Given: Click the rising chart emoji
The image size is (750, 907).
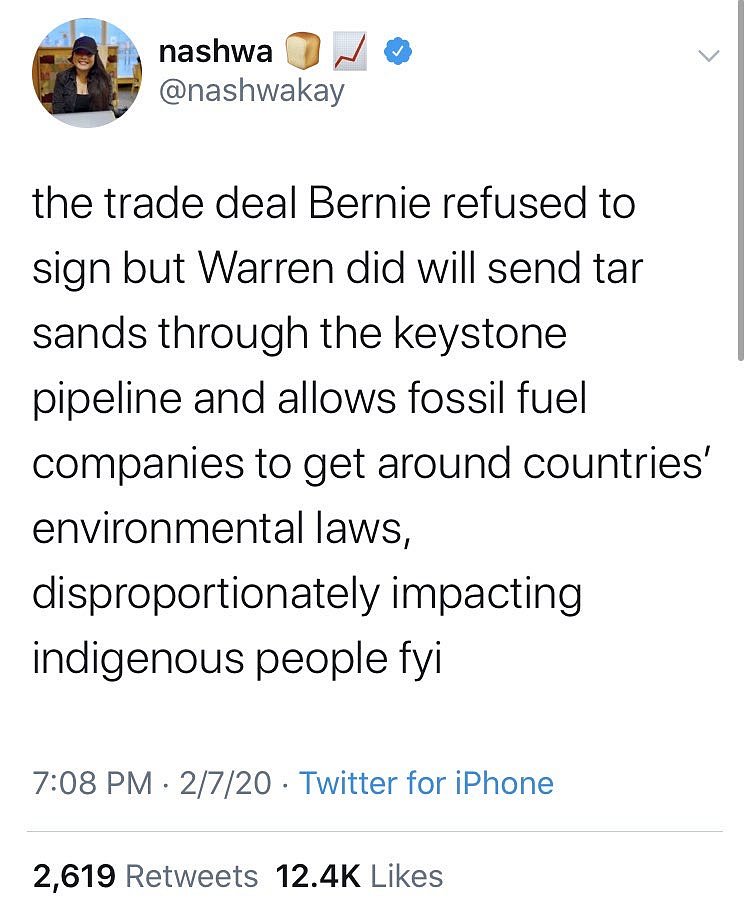Looking at the screenshot, I should click(349, 52).
